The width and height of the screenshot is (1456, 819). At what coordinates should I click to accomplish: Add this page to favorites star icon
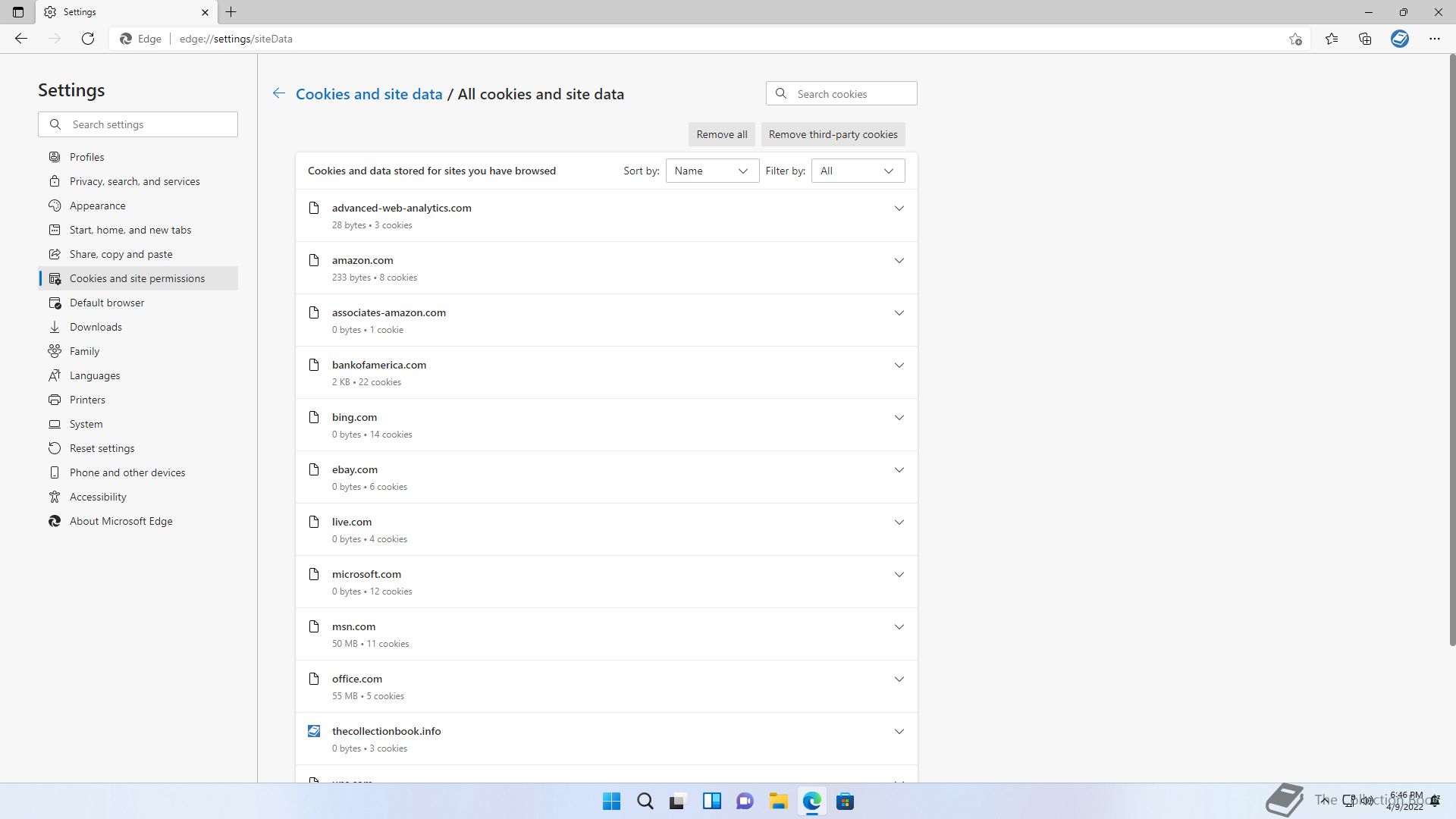pos(1295,39)
